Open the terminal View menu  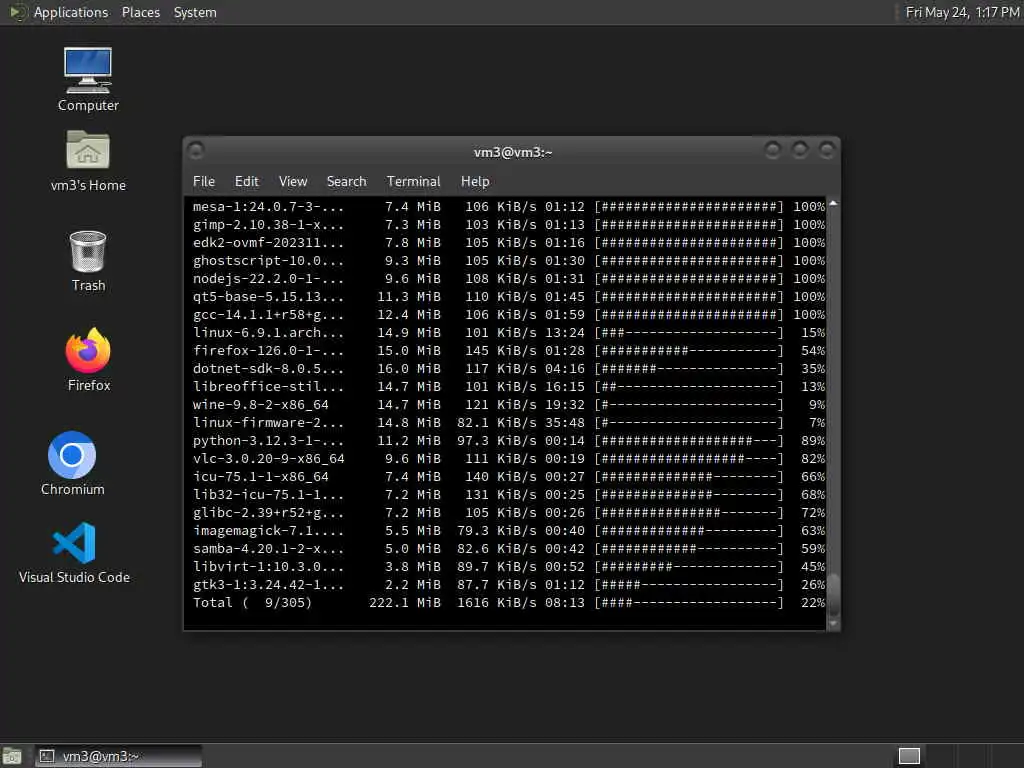pyautogui.click(x=293, y=181)
